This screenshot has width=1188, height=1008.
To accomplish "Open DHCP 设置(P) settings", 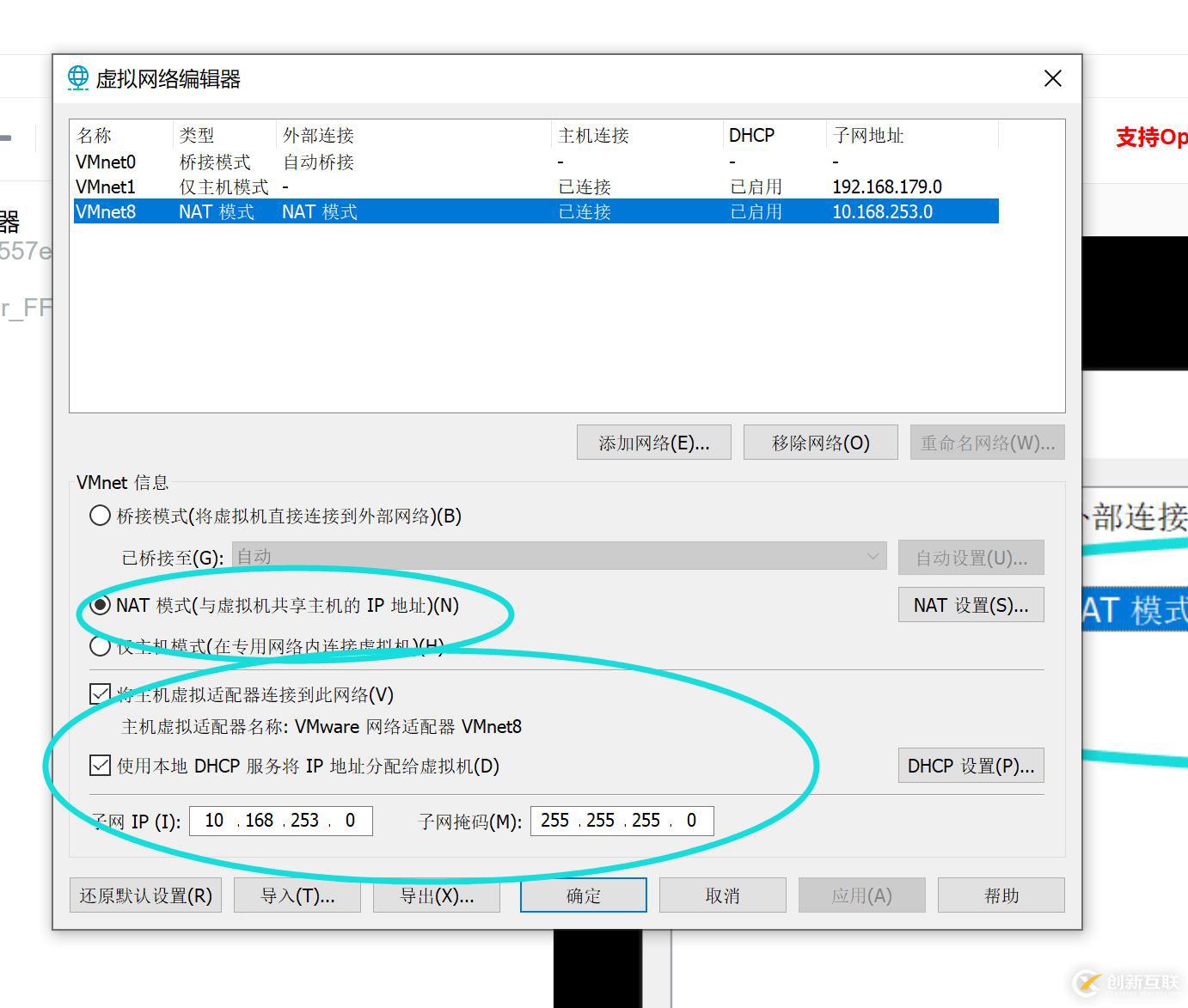I will [x=970, y=765].
